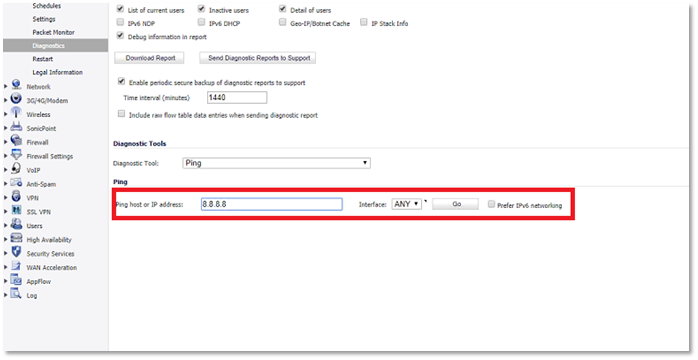The width and height of the screenshot is (698, 360).
Task: Expand Wireless tree arrow
Action: [6, 114]
